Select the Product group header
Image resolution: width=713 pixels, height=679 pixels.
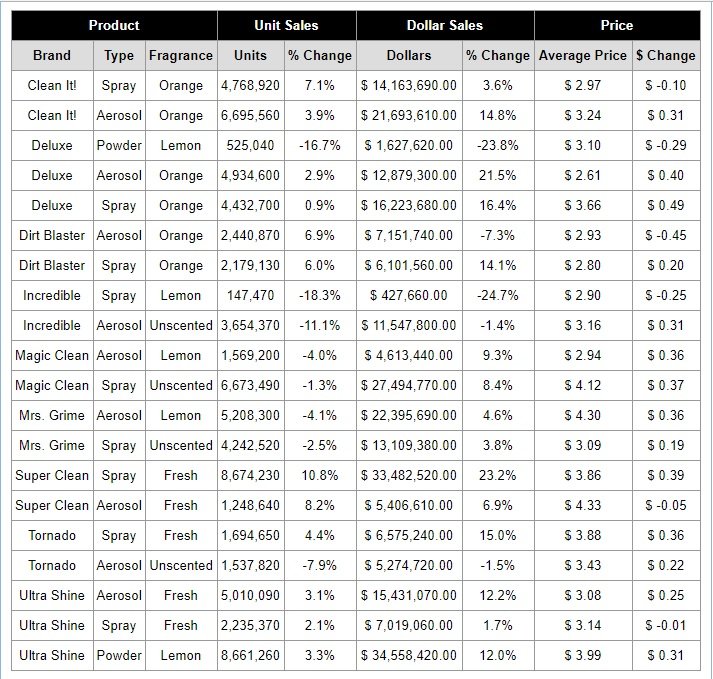[x=114, y=25]
